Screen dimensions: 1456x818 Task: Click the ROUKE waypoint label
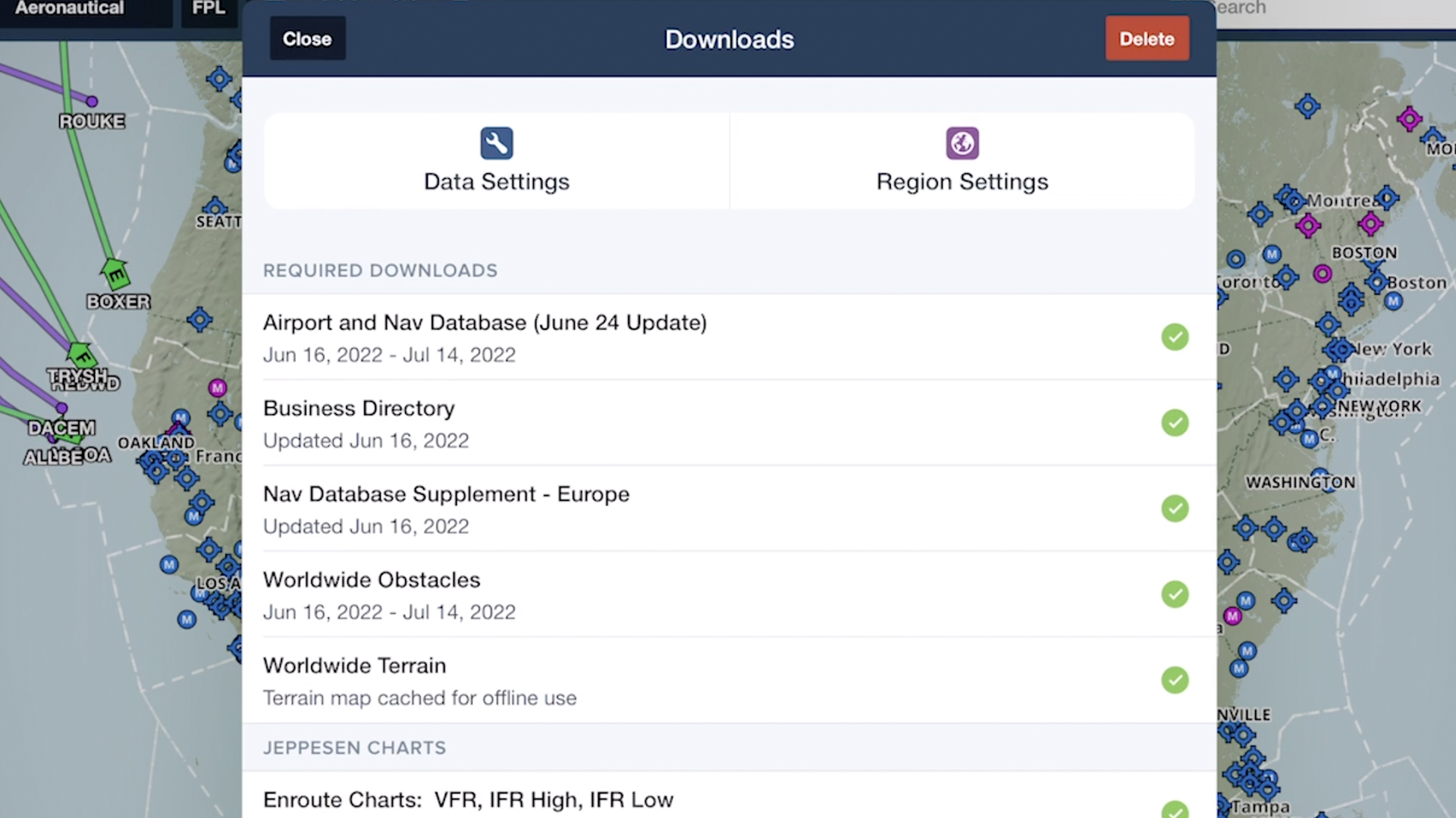pos(92,121)
